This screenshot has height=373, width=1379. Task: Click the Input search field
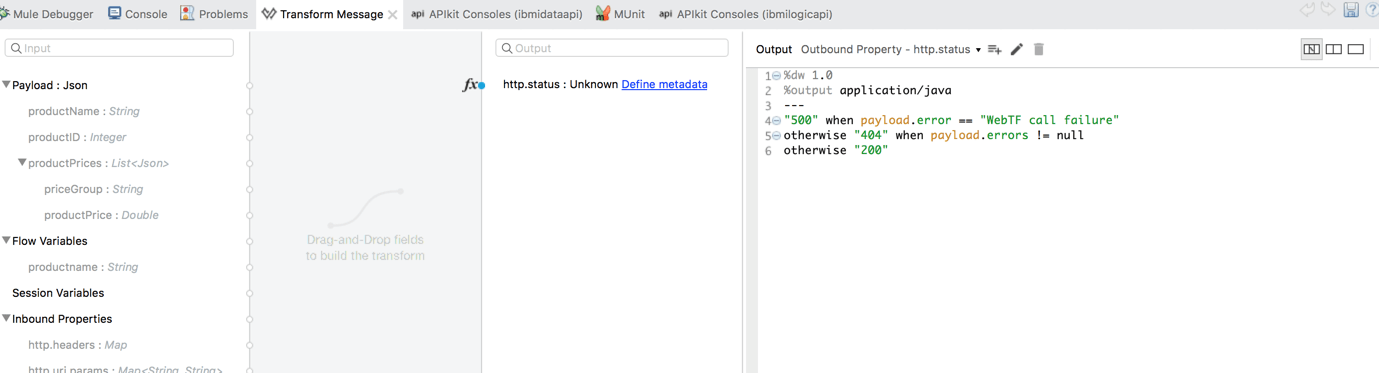pyautogui.click(x=119, y=48)
